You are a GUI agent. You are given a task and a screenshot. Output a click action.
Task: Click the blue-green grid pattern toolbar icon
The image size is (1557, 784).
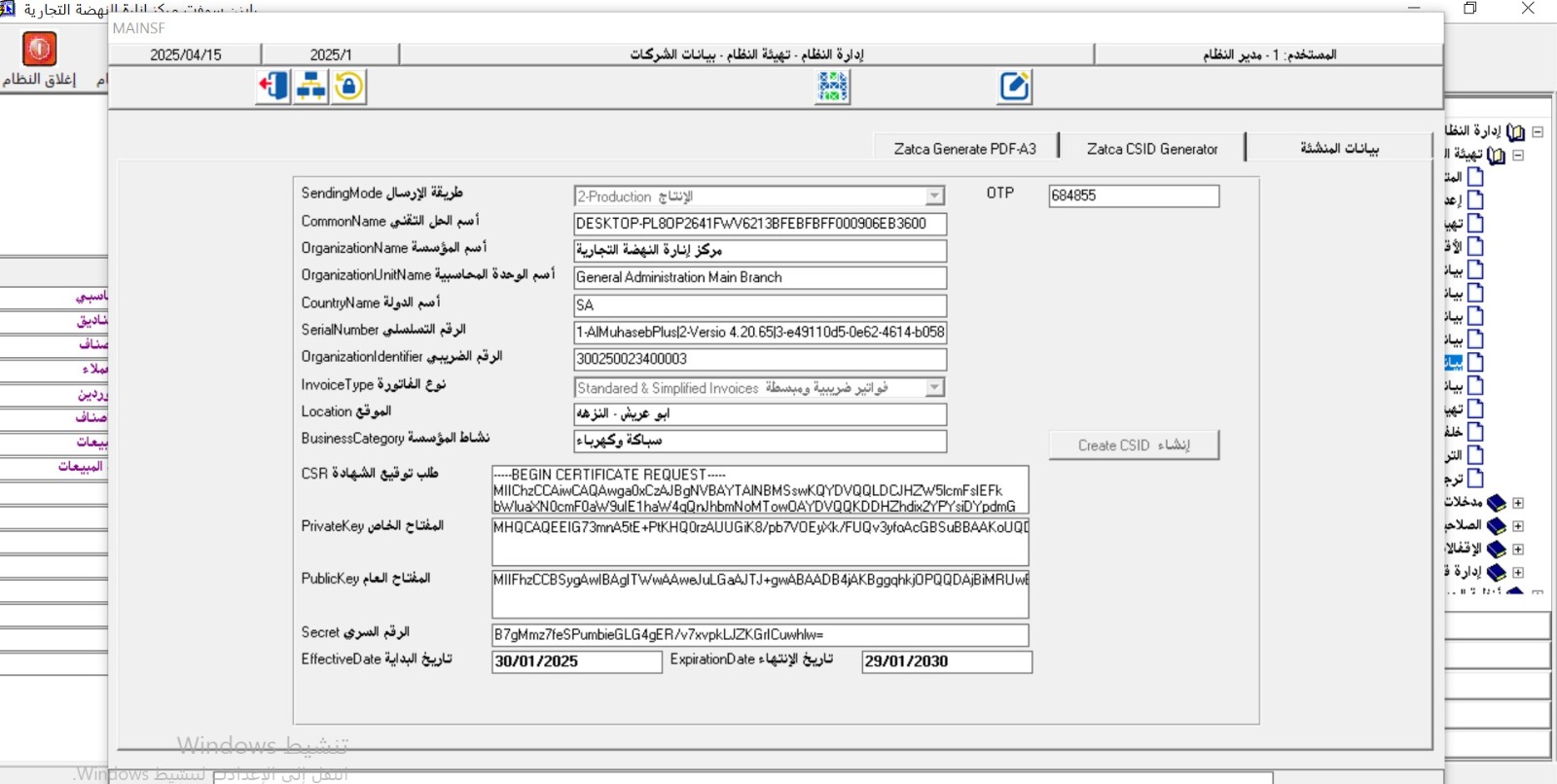(832, 87)
